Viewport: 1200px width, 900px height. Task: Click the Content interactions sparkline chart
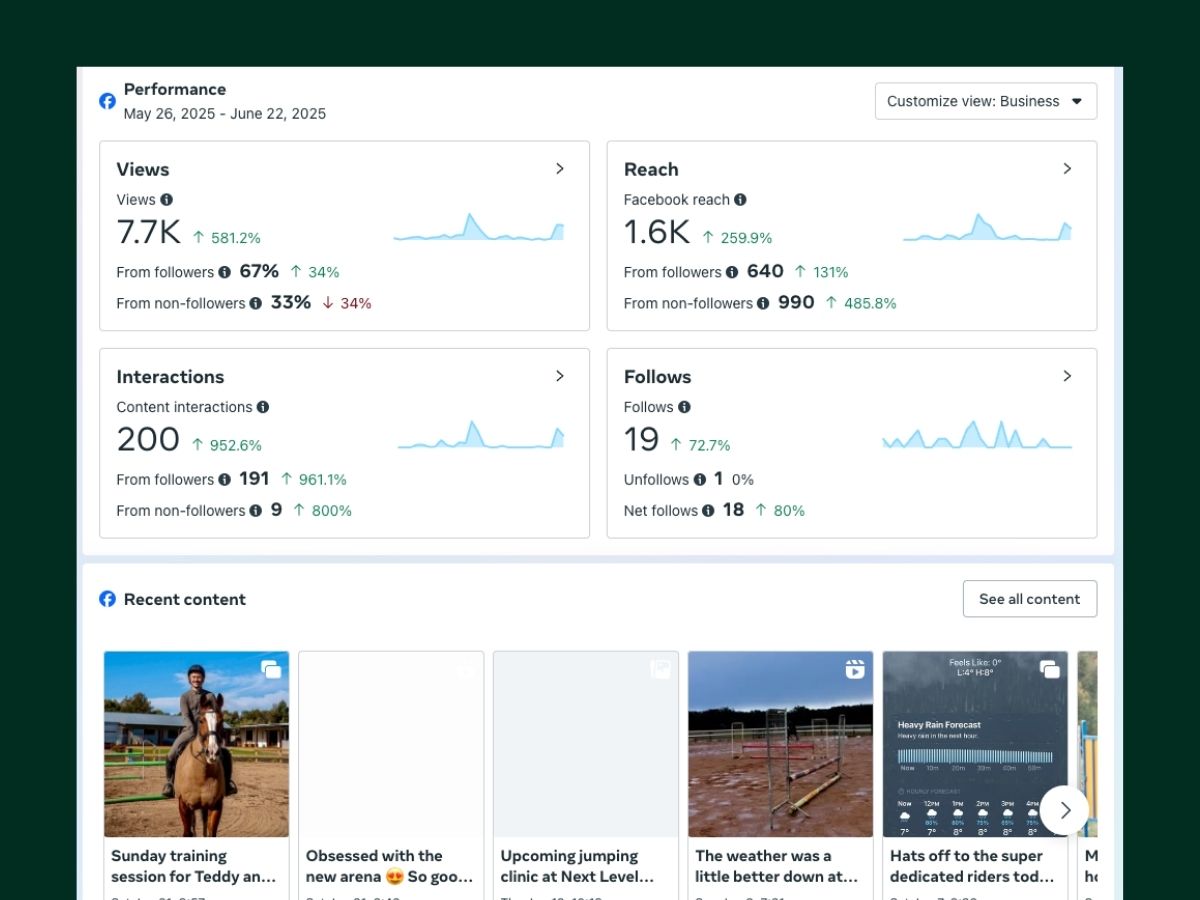pos(481,435)
